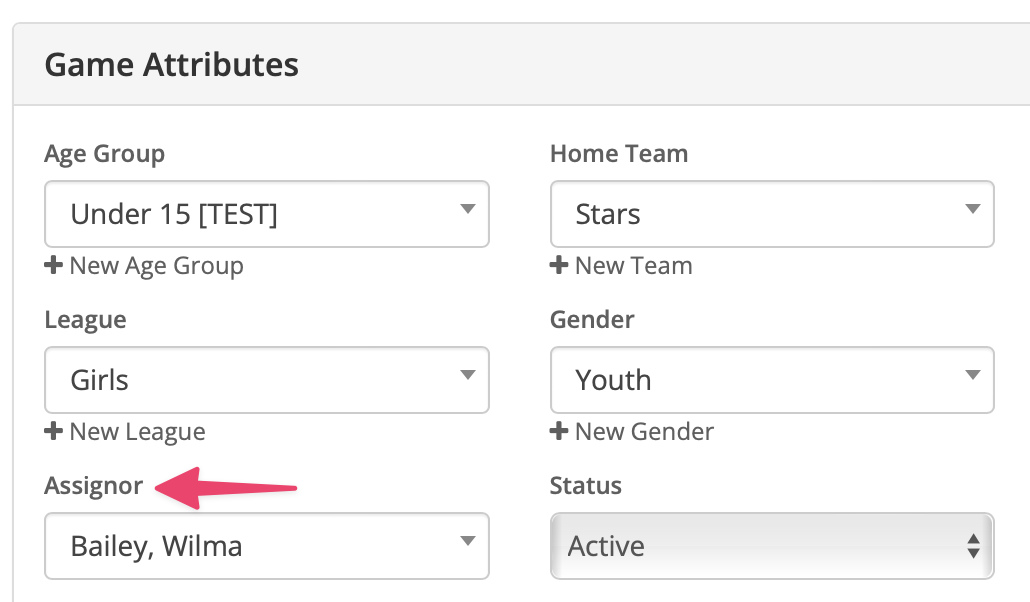Screen dimensions: 1030x602
Task: Click the Status up-down stepper arrows
Action: (974, 546)
